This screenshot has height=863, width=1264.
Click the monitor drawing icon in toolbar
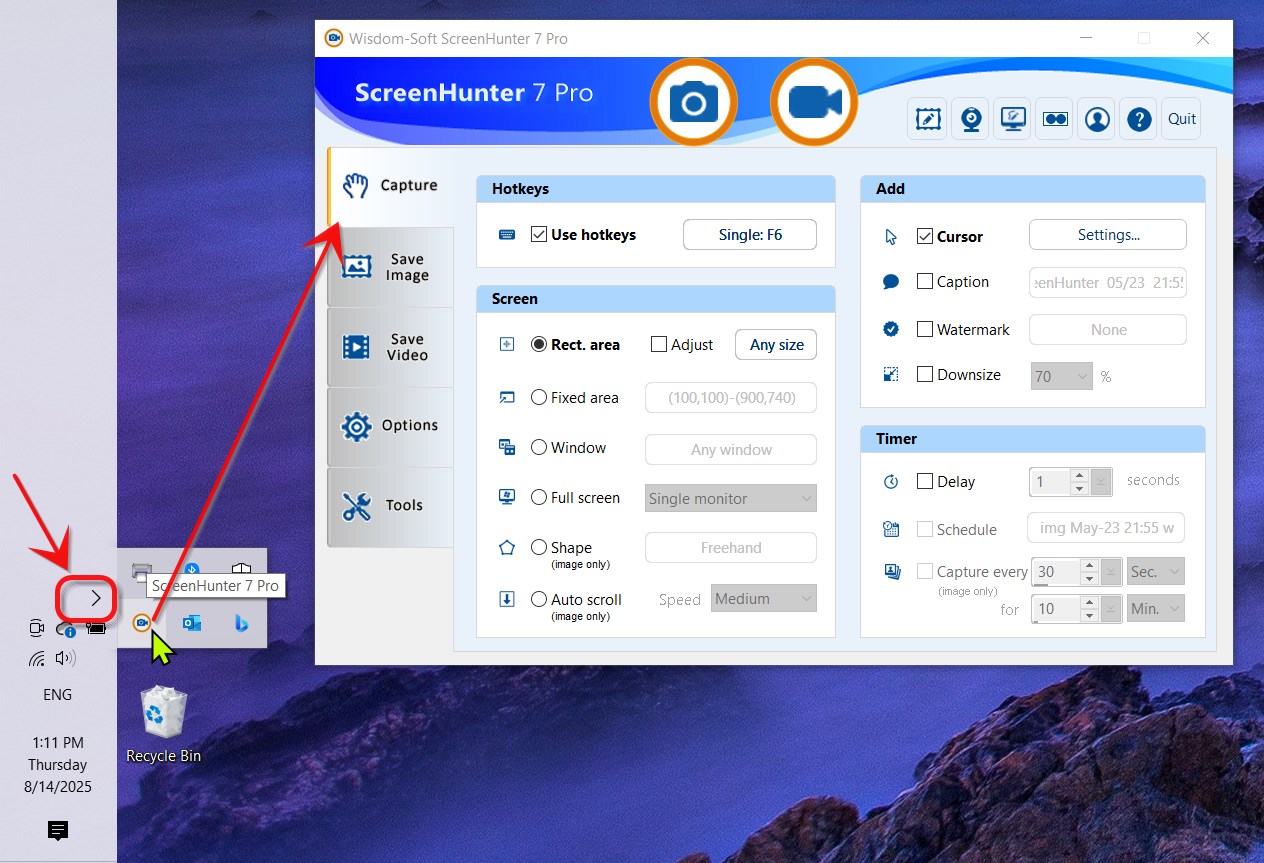(1013, 119)
